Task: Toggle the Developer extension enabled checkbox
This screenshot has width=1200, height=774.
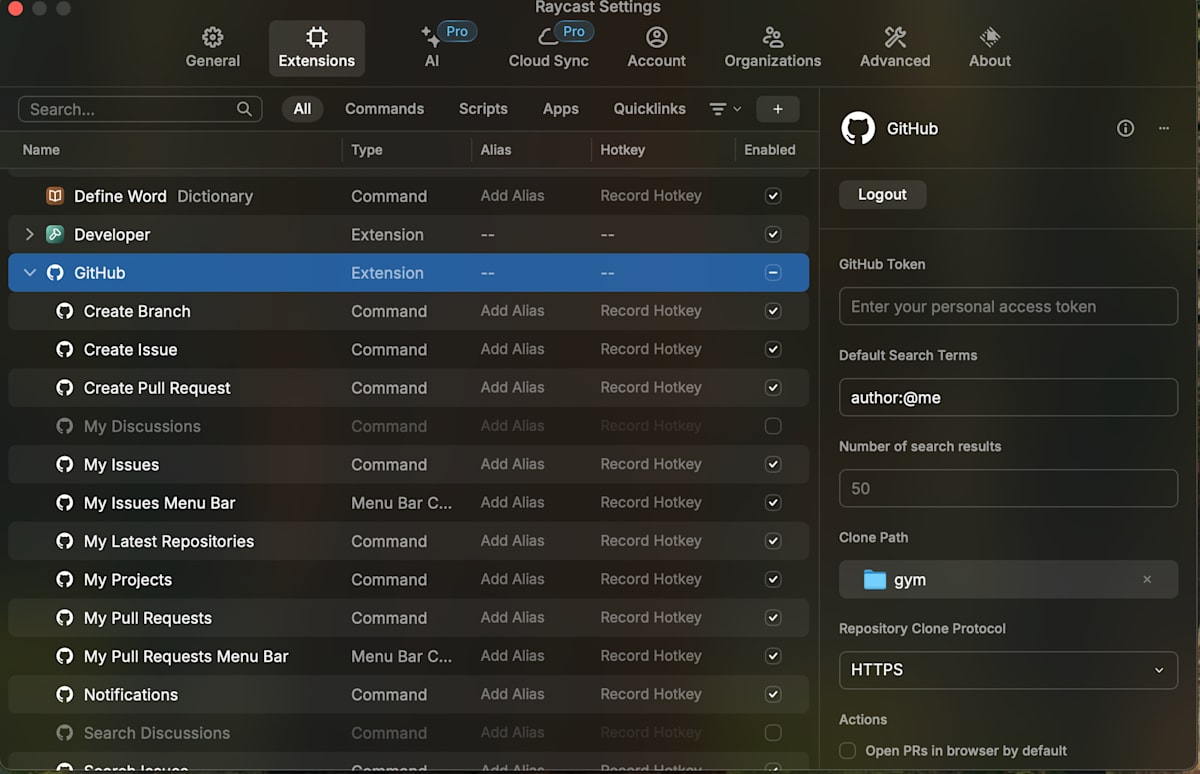Action: point(772,234)
